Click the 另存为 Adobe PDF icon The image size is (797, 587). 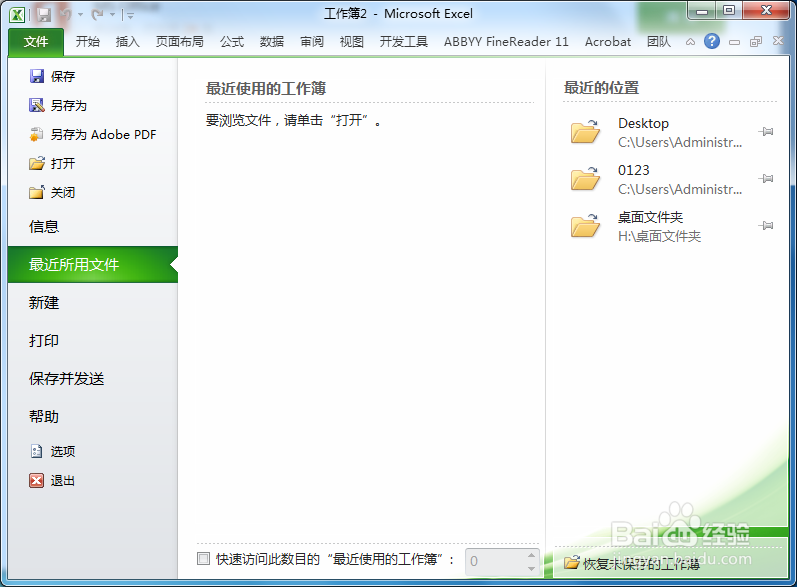pos(37,134)
